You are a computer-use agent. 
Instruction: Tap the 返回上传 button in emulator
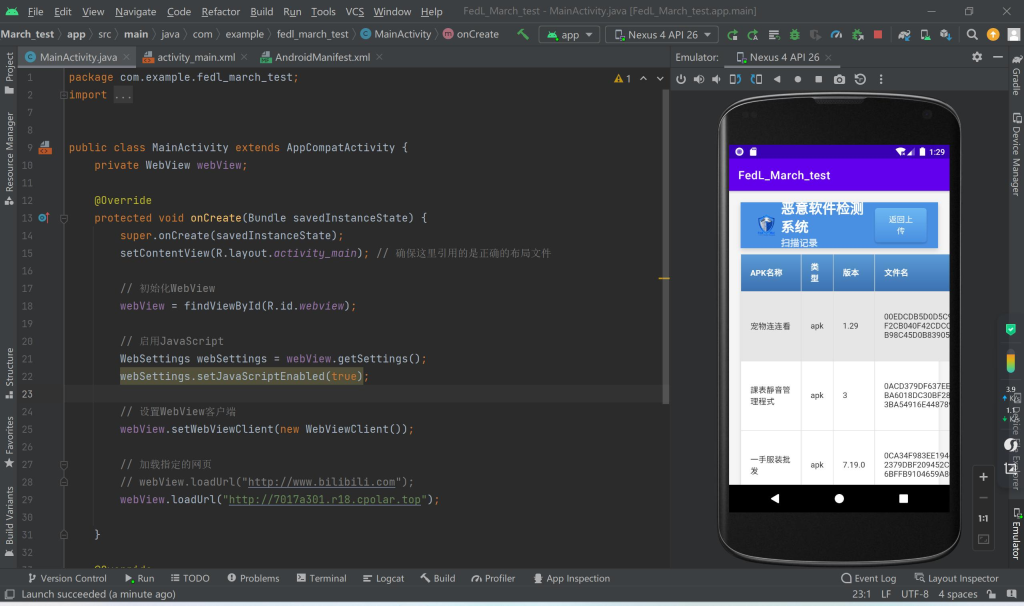(900, 225)
